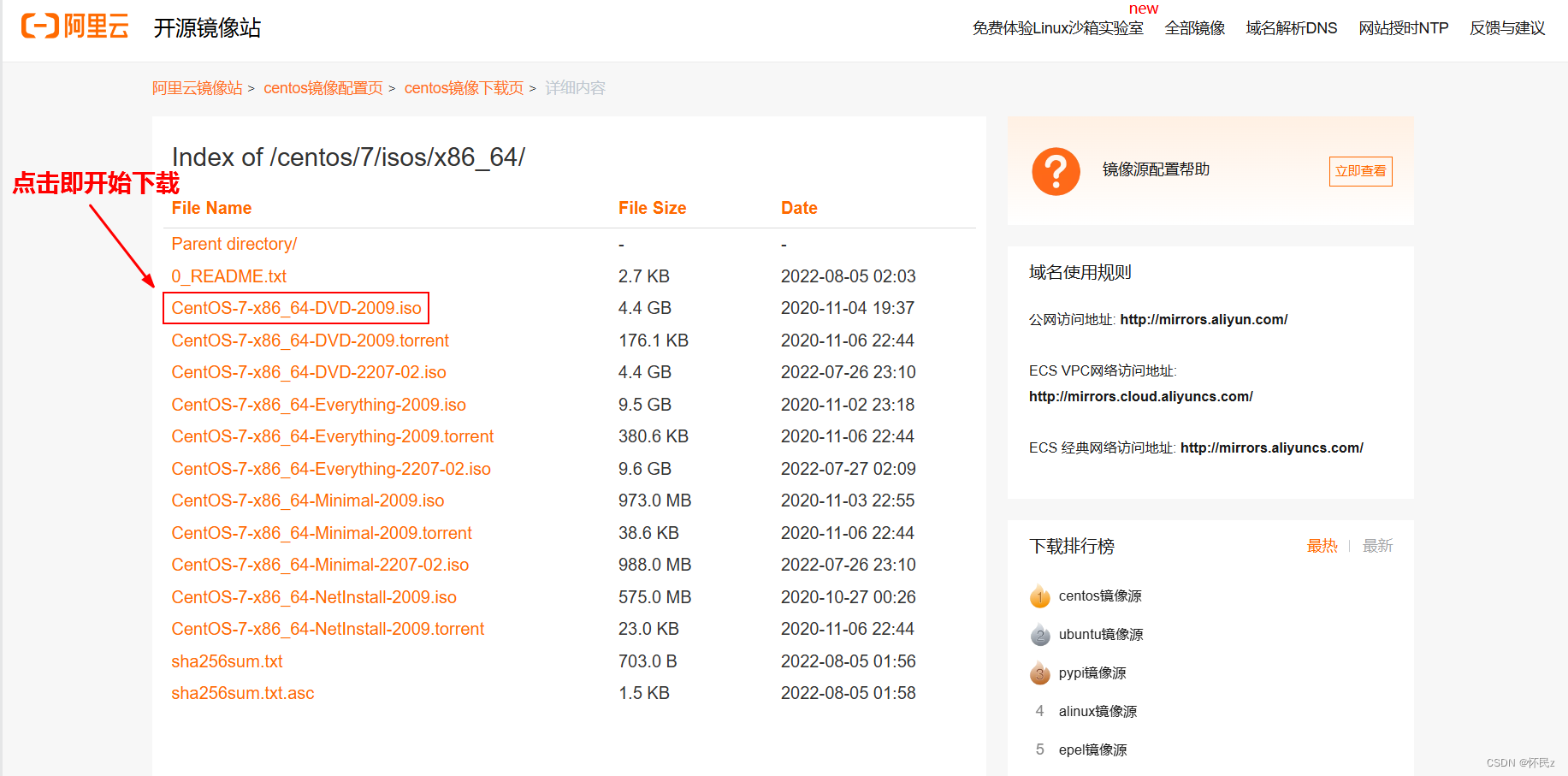The image size is (1568, 776).
Task: Click the bronze rank 3 medal icon
Action: [x=1039, y=673]
